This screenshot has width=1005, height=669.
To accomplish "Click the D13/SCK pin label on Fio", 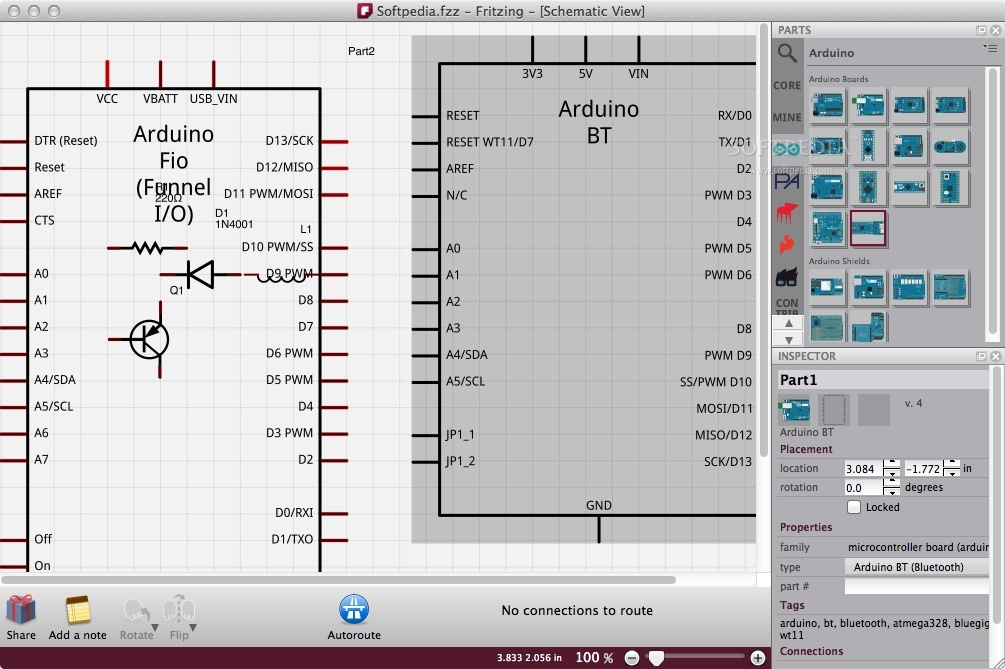I will point(290,140).
